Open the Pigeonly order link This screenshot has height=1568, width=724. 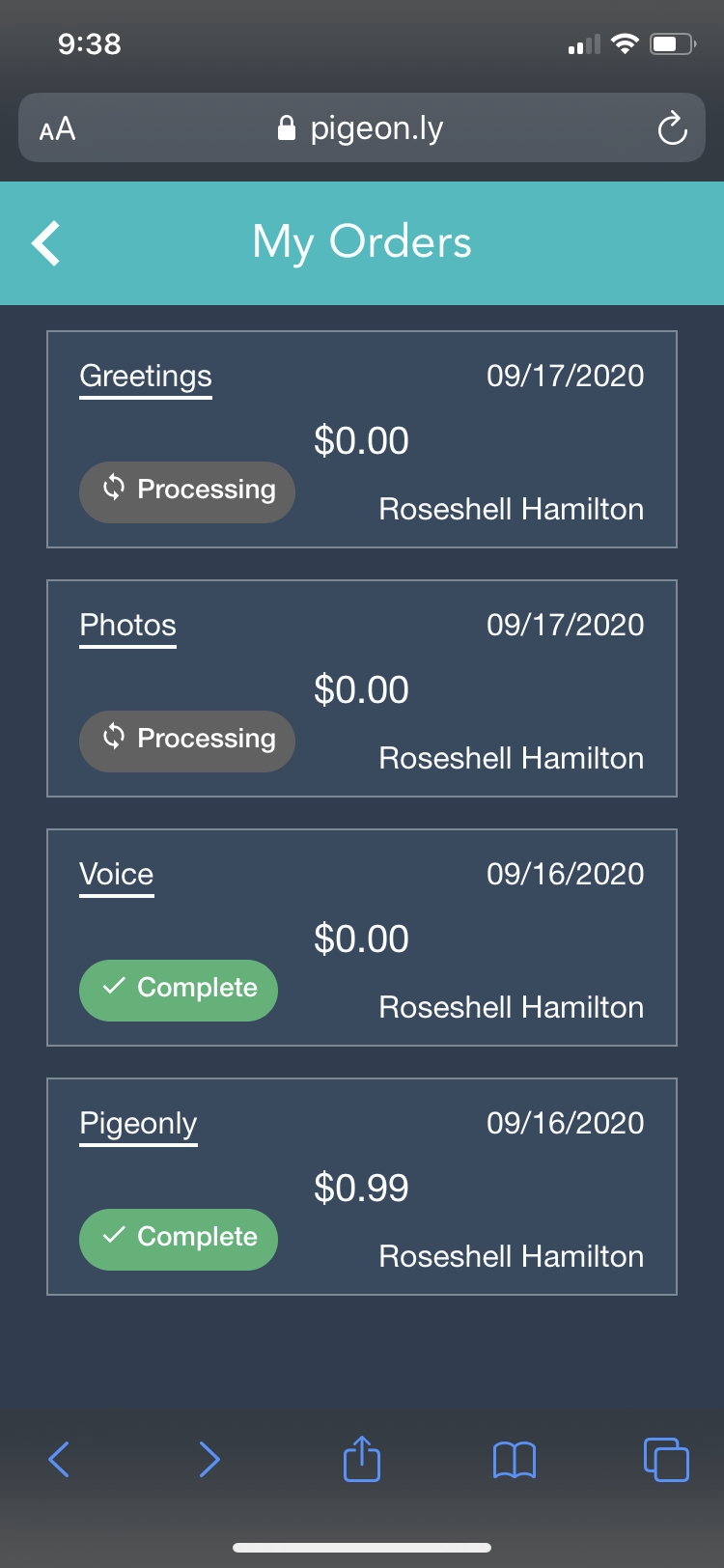[138, 1123]
